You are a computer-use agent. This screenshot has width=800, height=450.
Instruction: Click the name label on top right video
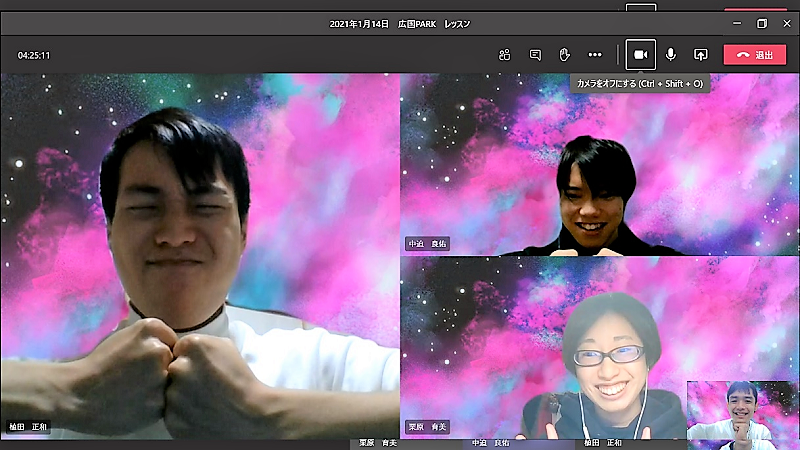click(x=428, y=244)
